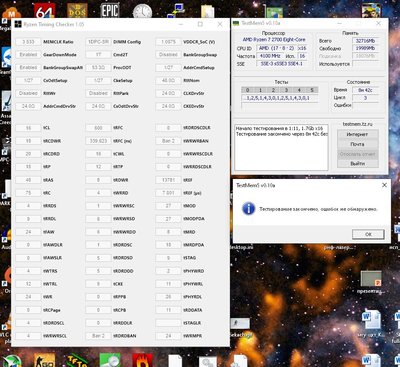Close the TestMem5 message dialog with X
400x367 pixels.
pos(384,185)
